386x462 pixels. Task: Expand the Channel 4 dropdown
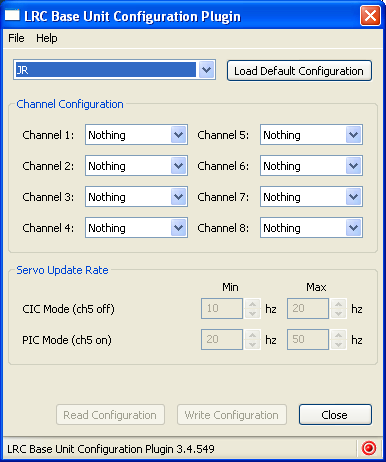(179, 228)
